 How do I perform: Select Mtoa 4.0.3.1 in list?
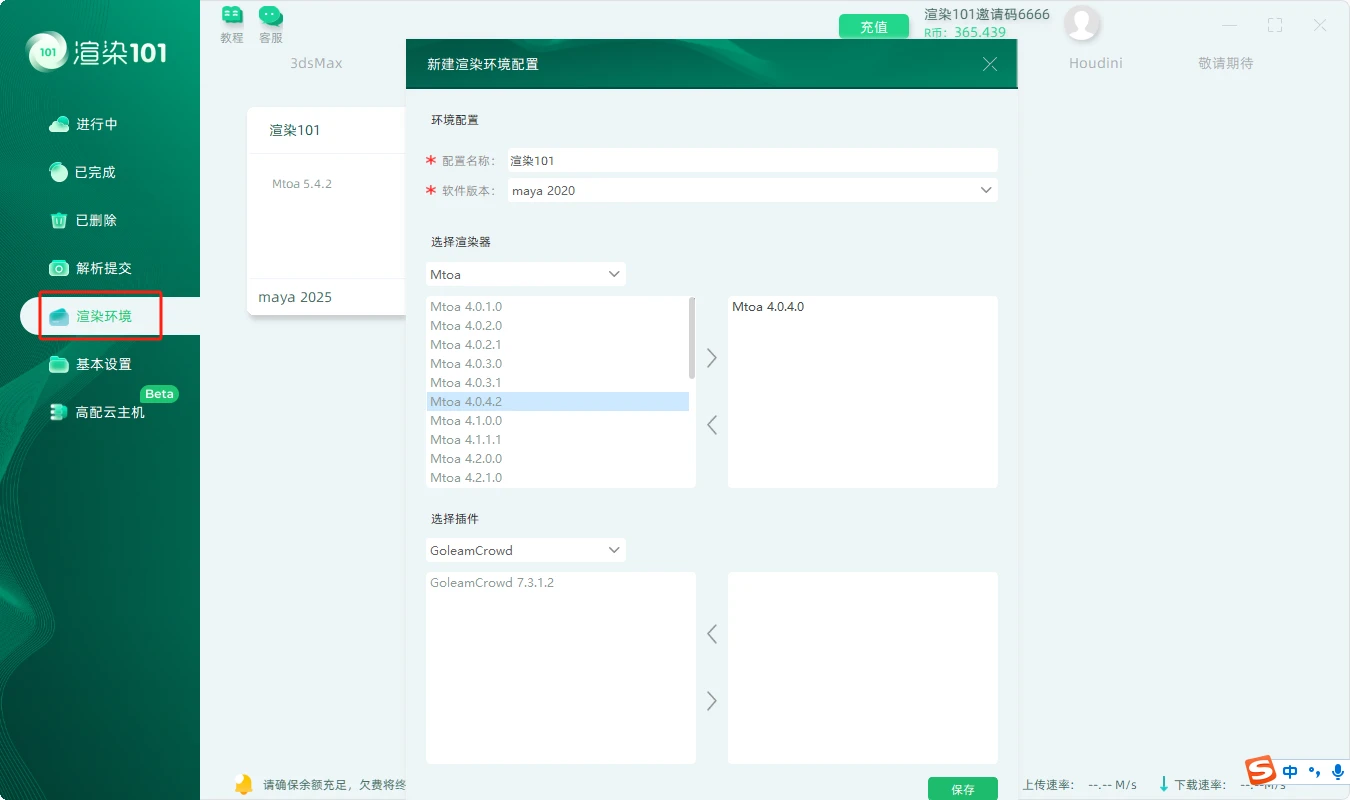(x=558, y=383)
